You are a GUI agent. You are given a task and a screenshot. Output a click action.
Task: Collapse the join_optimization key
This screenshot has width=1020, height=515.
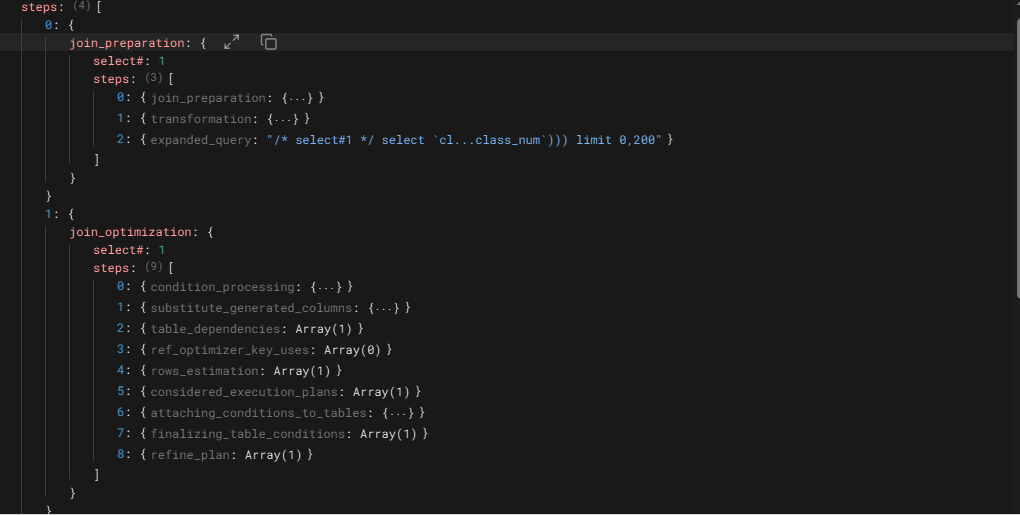[x=131, y=232]
